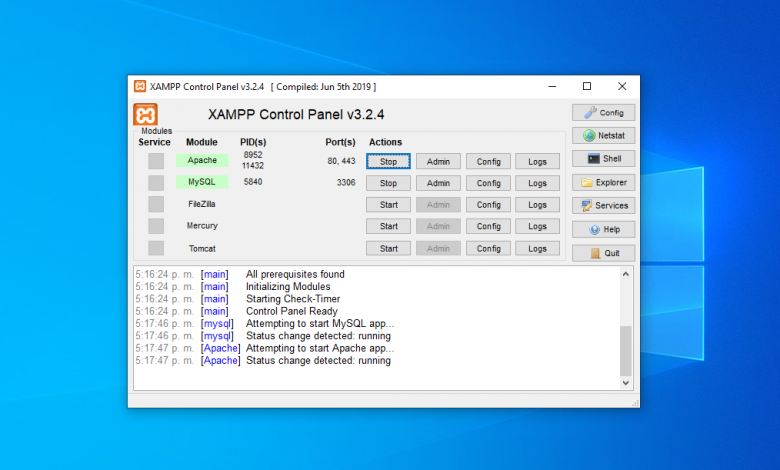The image size is (780, 470).
Task: Click the log line 'Initializing Modules'
Action: point(288,286)
